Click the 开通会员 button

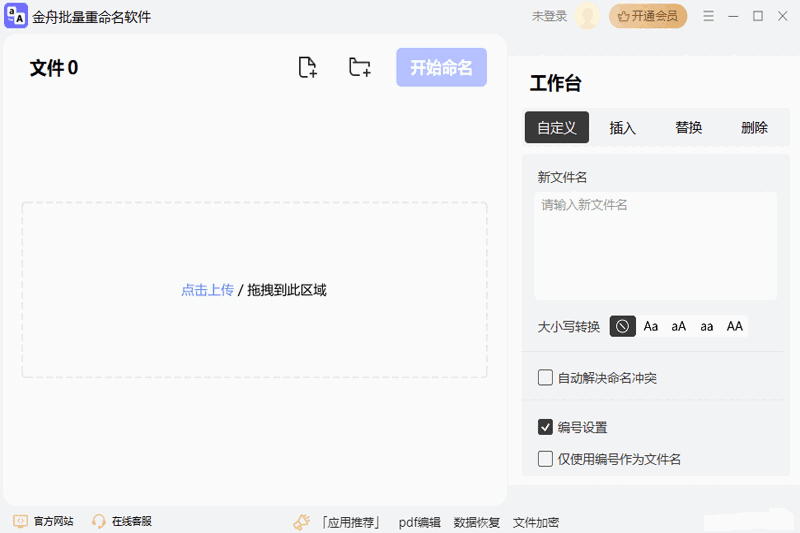tap(647, 16)
